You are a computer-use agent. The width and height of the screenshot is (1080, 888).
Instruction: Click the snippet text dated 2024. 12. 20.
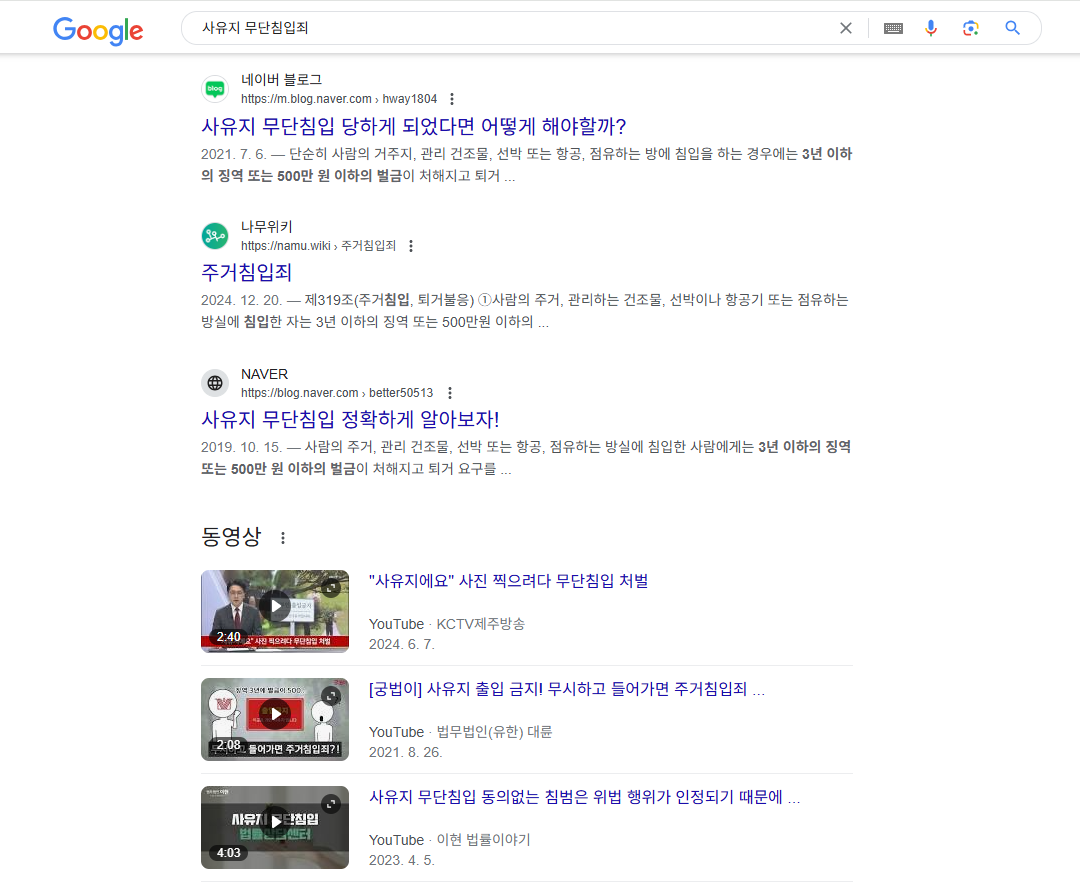tap(525, 311)
